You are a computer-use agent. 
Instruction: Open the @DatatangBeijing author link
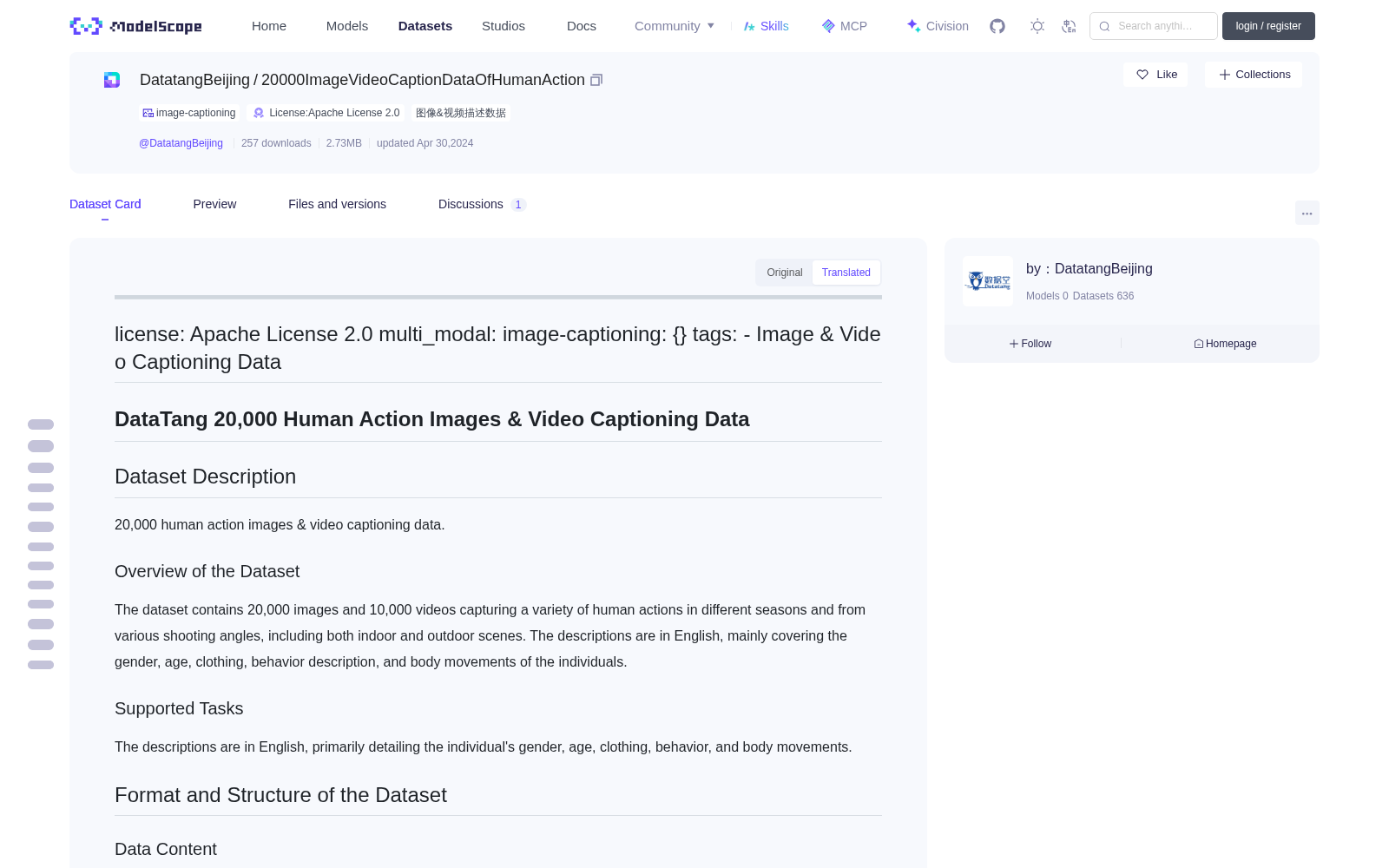pos(181,143)
